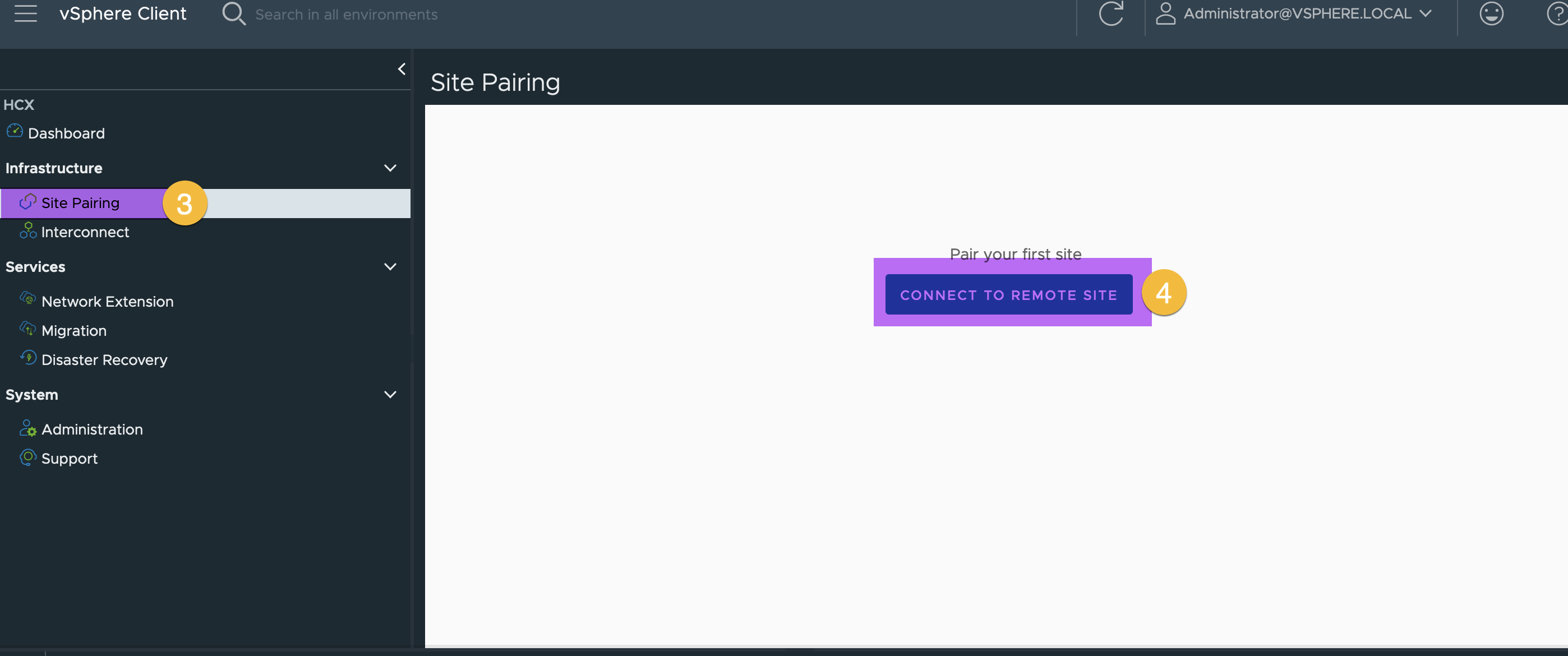Go to Interconnect page
The image size is (1568, 656).
click(x=85, y=232)
